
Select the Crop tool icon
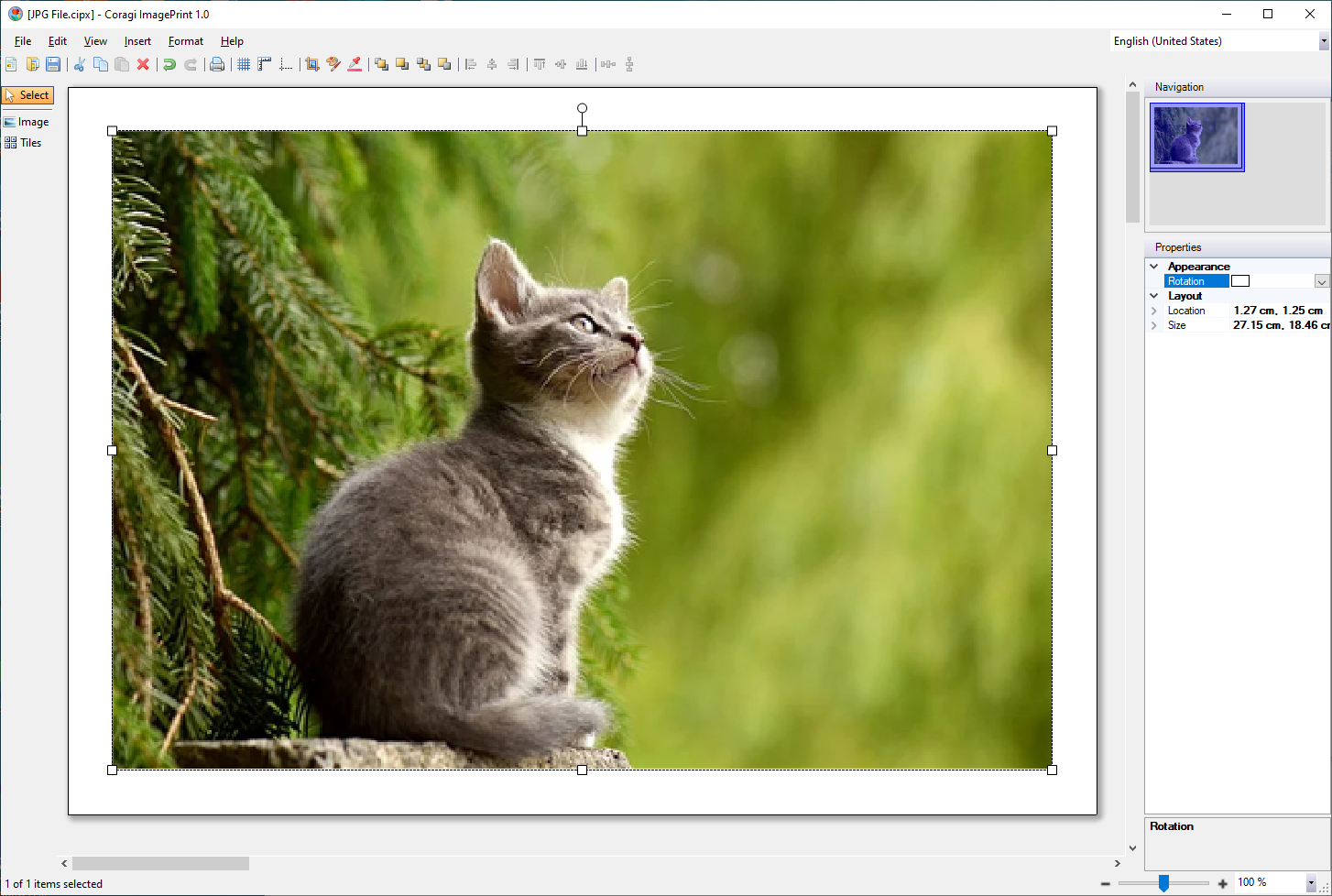click(312, 64)
